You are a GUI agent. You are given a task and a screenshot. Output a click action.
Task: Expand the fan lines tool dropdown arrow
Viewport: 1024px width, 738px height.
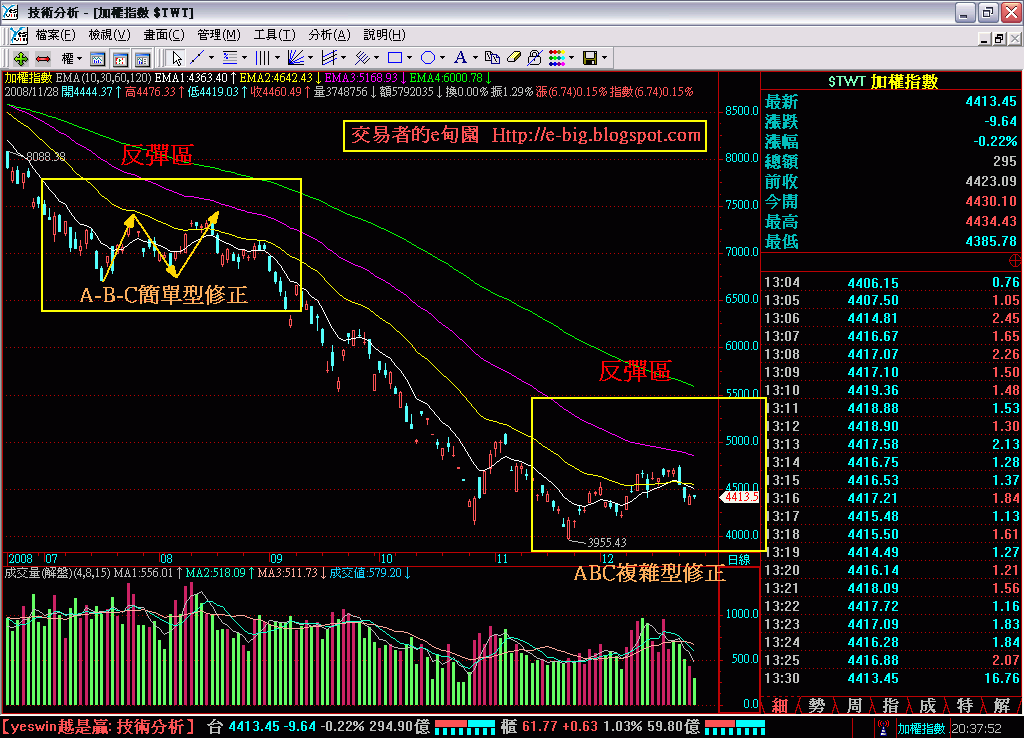tap(310, 58)
